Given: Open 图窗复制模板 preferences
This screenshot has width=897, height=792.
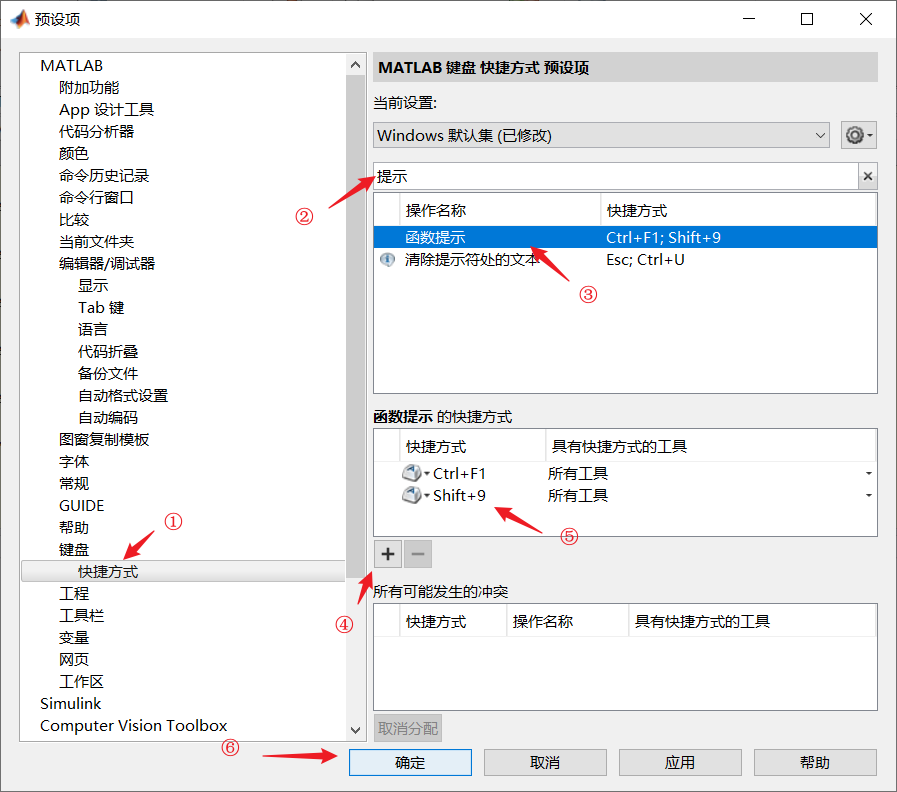Looking at the screenshot, I should (x=104, y=439).
